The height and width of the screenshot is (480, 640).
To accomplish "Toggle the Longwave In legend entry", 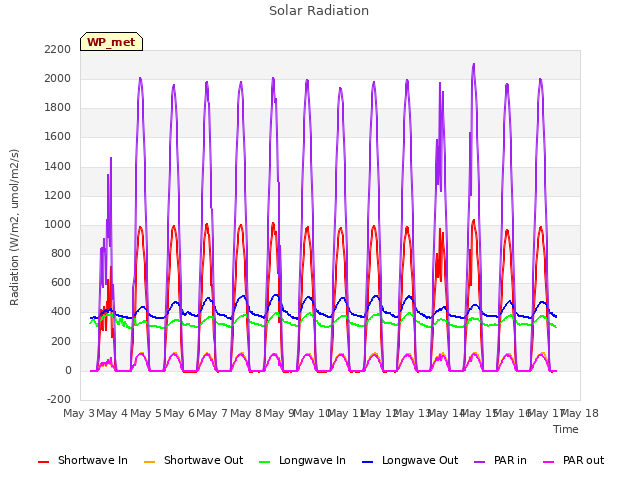I will click(x=302, y=460).
